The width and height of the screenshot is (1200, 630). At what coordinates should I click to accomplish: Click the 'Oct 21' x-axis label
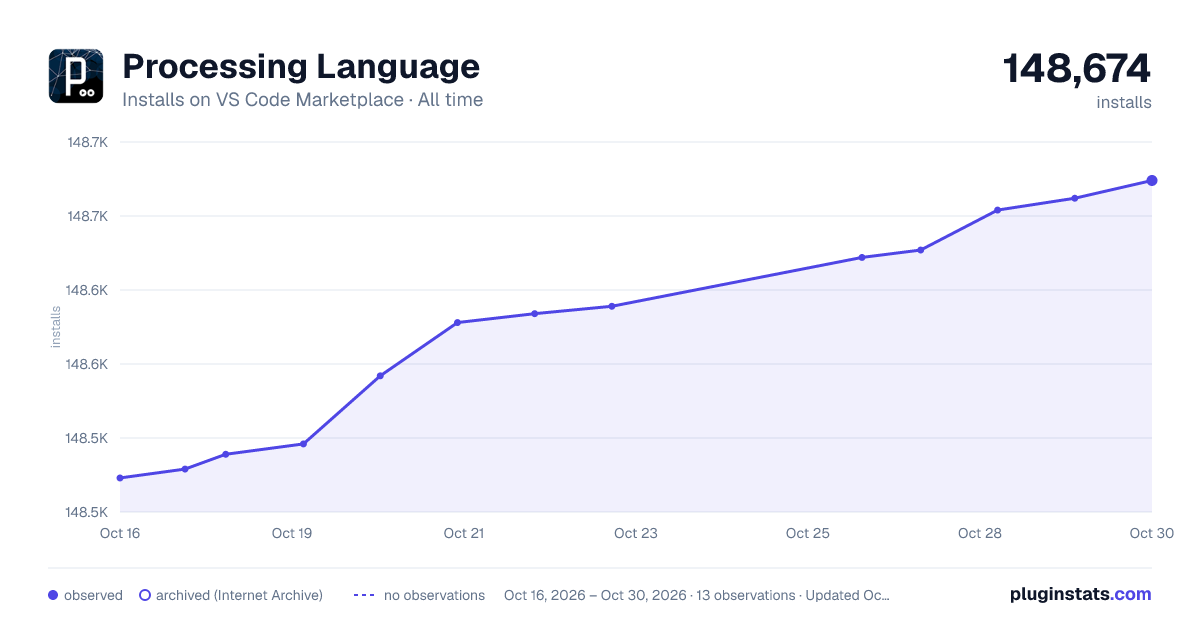(464, 533)
